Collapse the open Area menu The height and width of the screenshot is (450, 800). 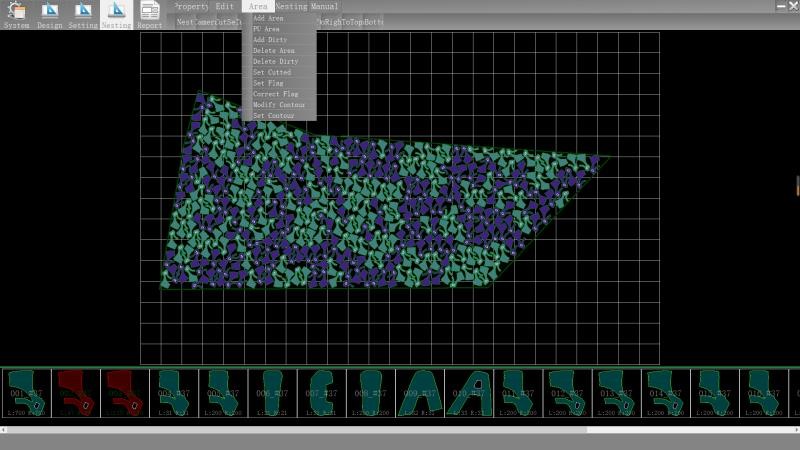tap(258, 6)
